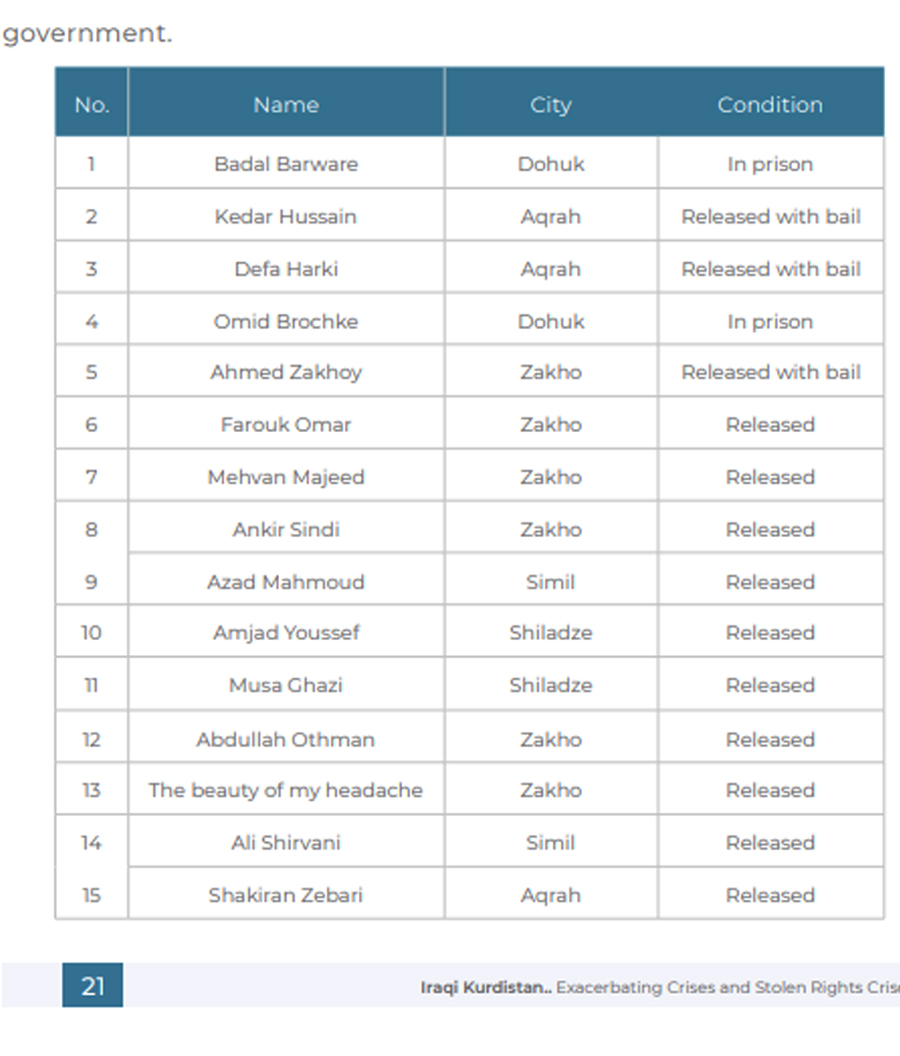Select the Amjad Youssef row name

(286, 633)
